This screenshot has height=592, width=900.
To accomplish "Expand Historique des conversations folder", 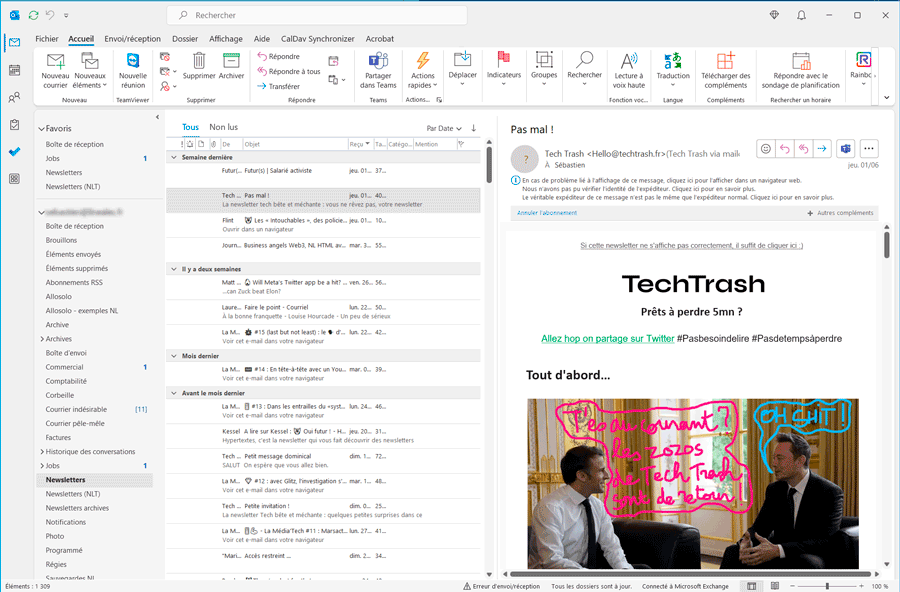I will point(42,451).
